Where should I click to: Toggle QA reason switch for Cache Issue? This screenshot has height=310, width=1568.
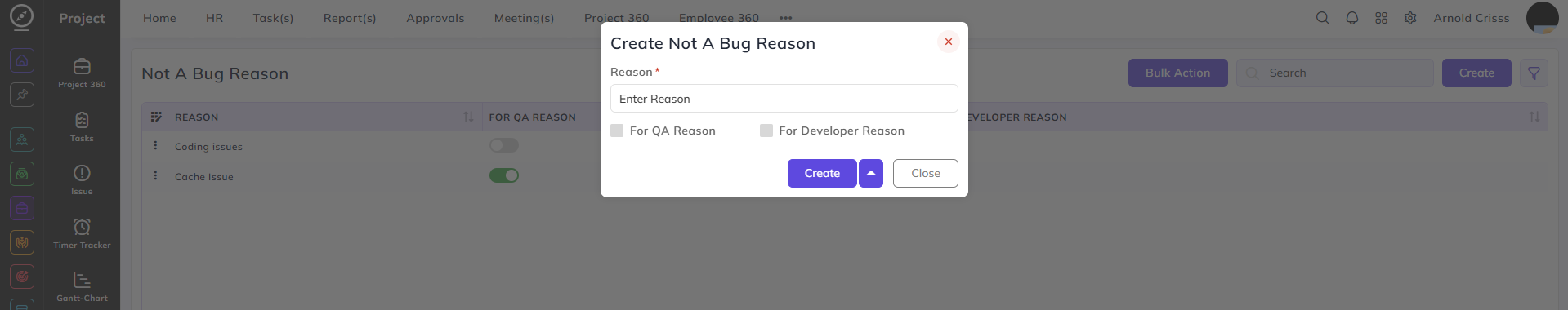tap(503, 175)
